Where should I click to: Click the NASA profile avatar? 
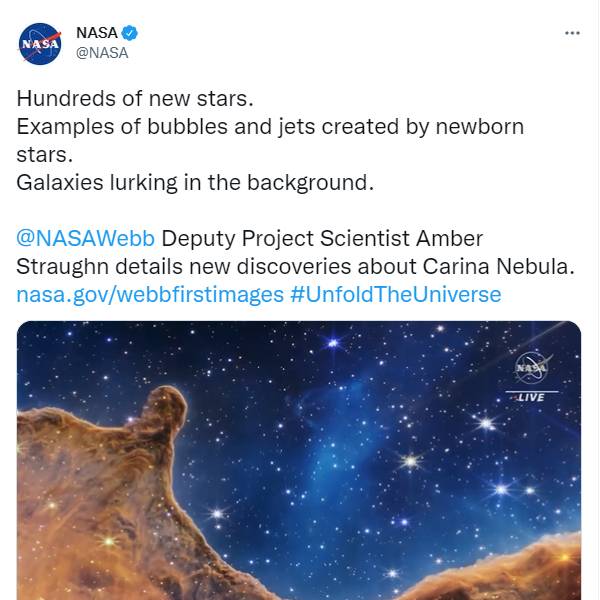[x=42, y=43]
